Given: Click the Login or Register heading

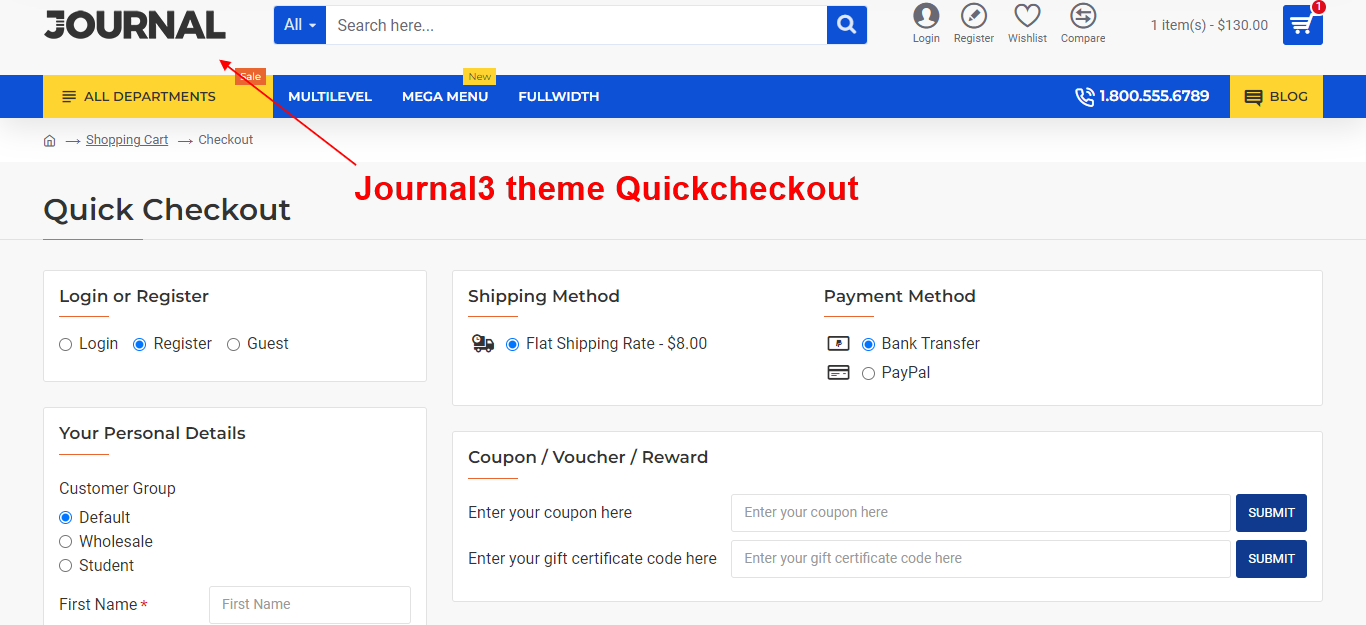Looking at the screenshot, I should tap(134, 296).
